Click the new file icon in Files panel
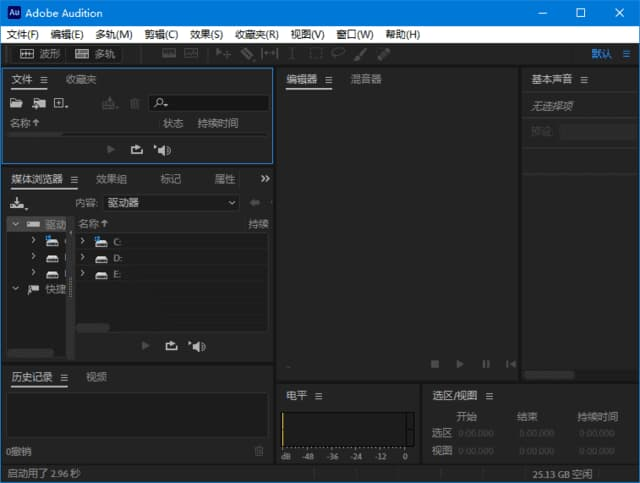The image size is (640, 483). (61, 103)
